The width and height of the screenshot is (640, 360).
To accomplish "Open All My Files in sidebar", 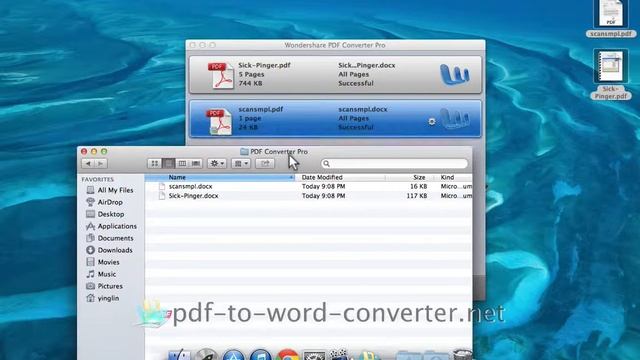I will 110,190.
